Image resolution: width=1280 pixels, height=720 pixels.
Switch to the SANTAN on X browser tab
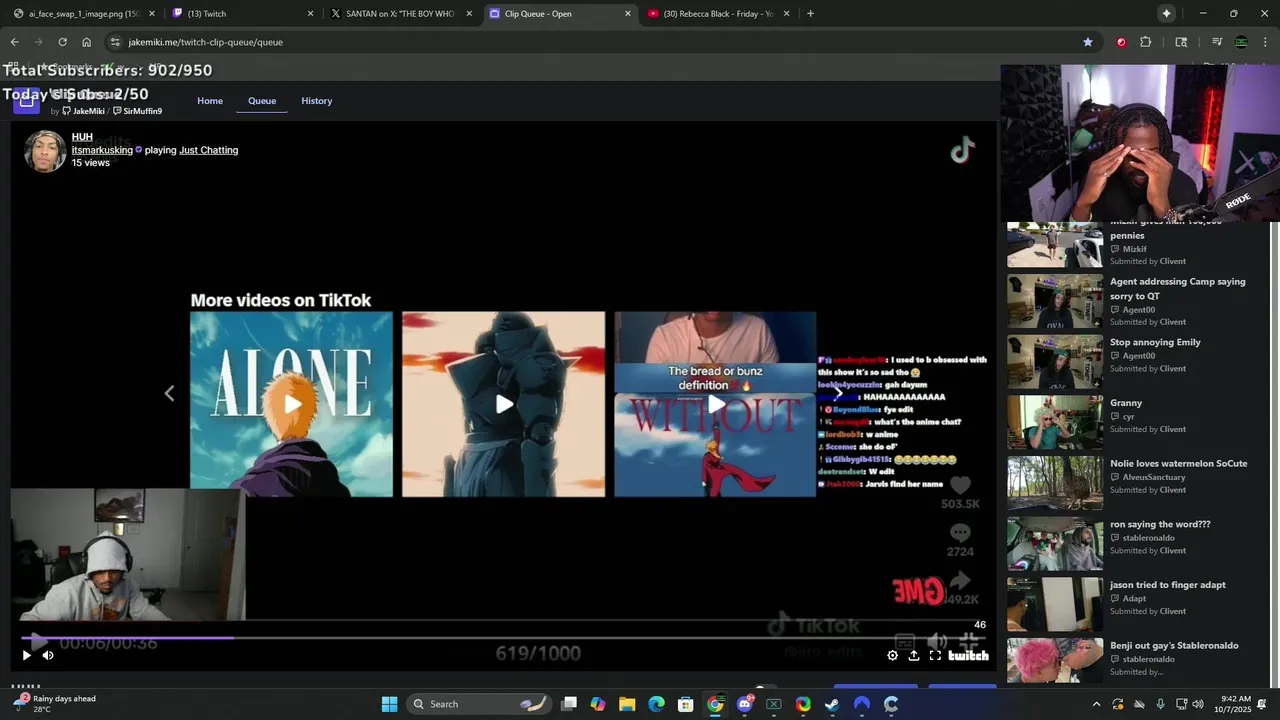click(400, 14)
